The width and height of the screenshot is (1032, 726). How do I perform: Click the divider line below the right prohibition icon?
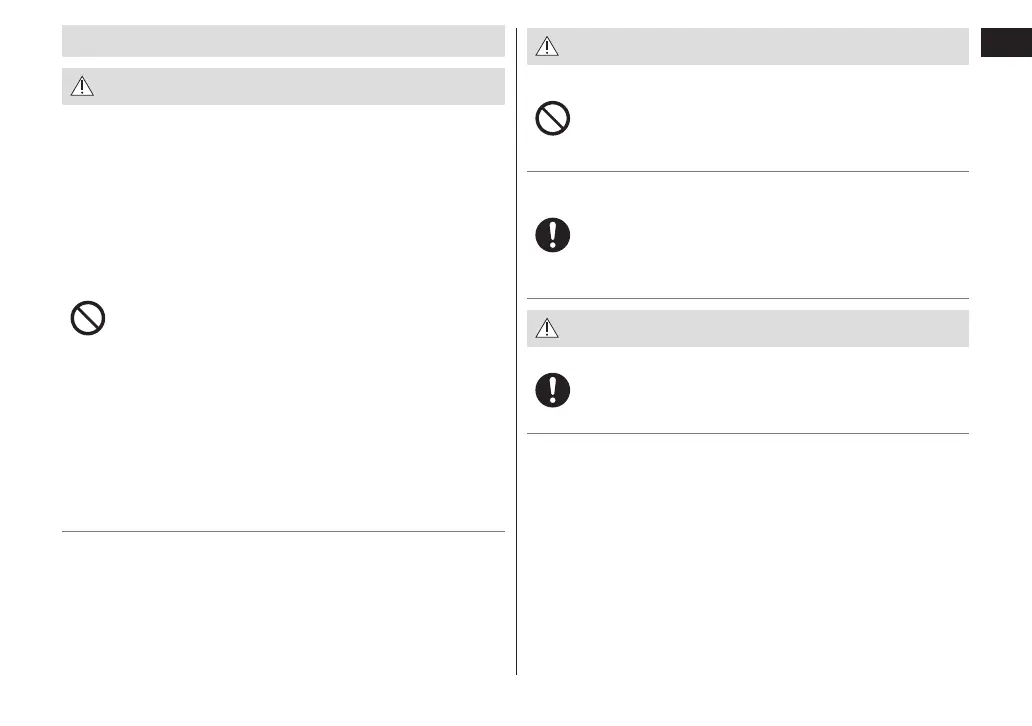(748, 171)
